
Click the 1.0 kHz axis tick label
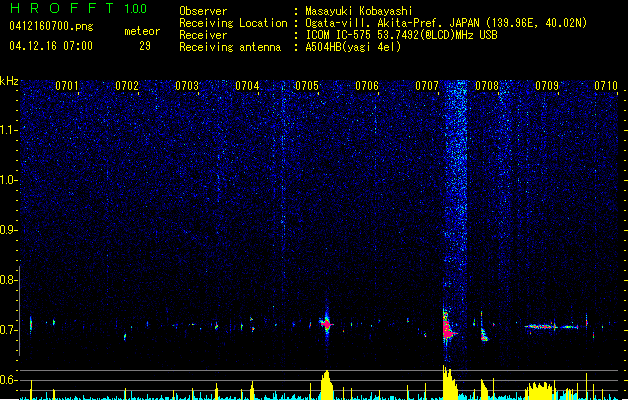pos(8,180)
